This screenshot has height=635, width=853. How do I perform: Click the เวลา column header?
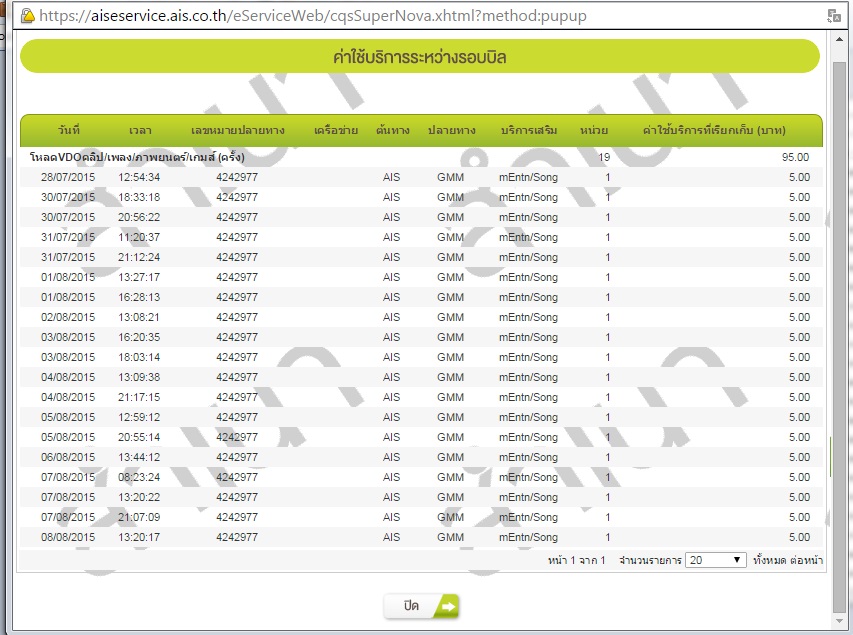point(140,131)
